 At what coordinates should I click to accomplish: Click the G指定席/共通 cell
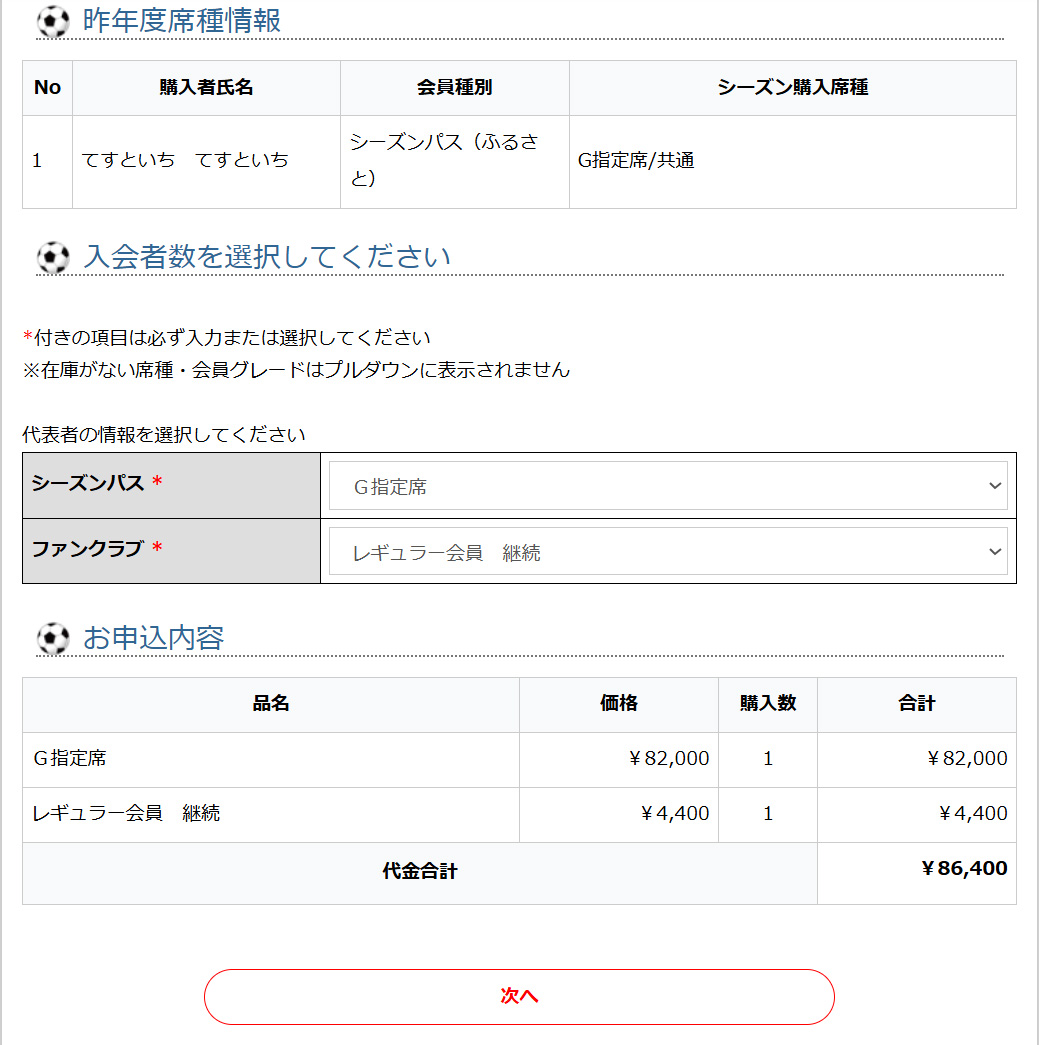coord(636,161)
